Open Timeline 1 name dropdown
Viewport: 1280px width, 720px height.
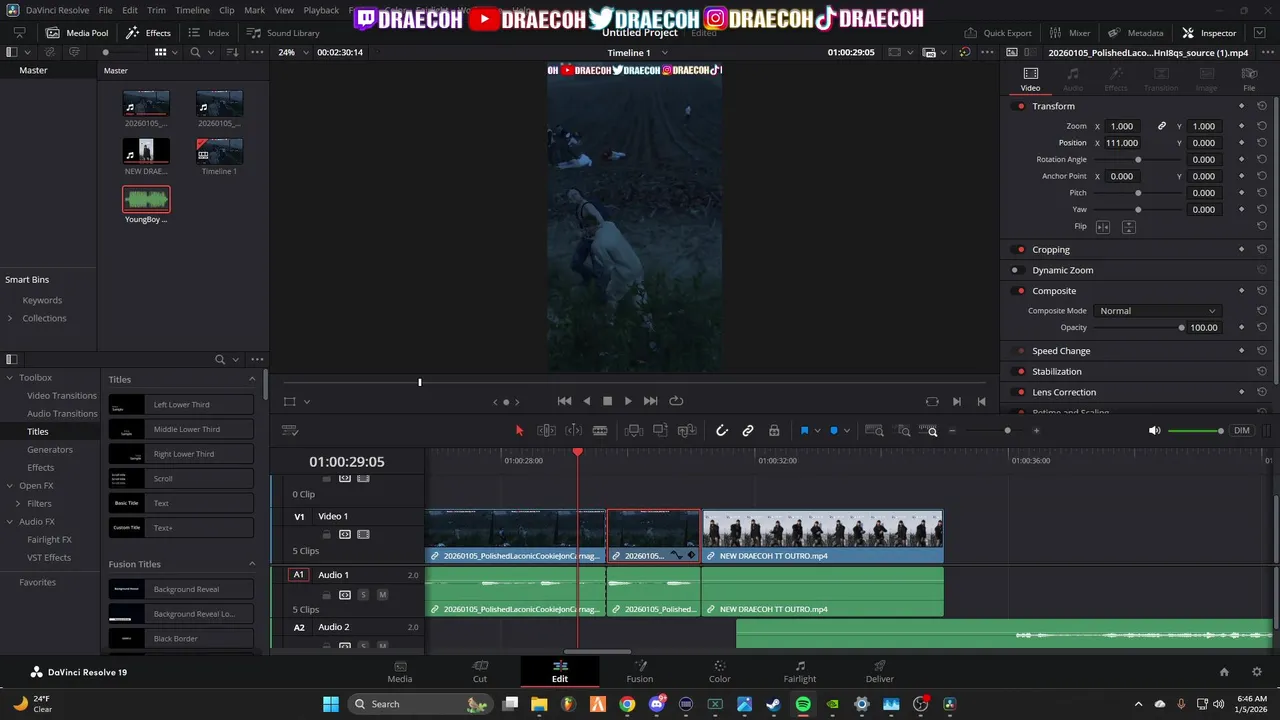coord(637,52)
